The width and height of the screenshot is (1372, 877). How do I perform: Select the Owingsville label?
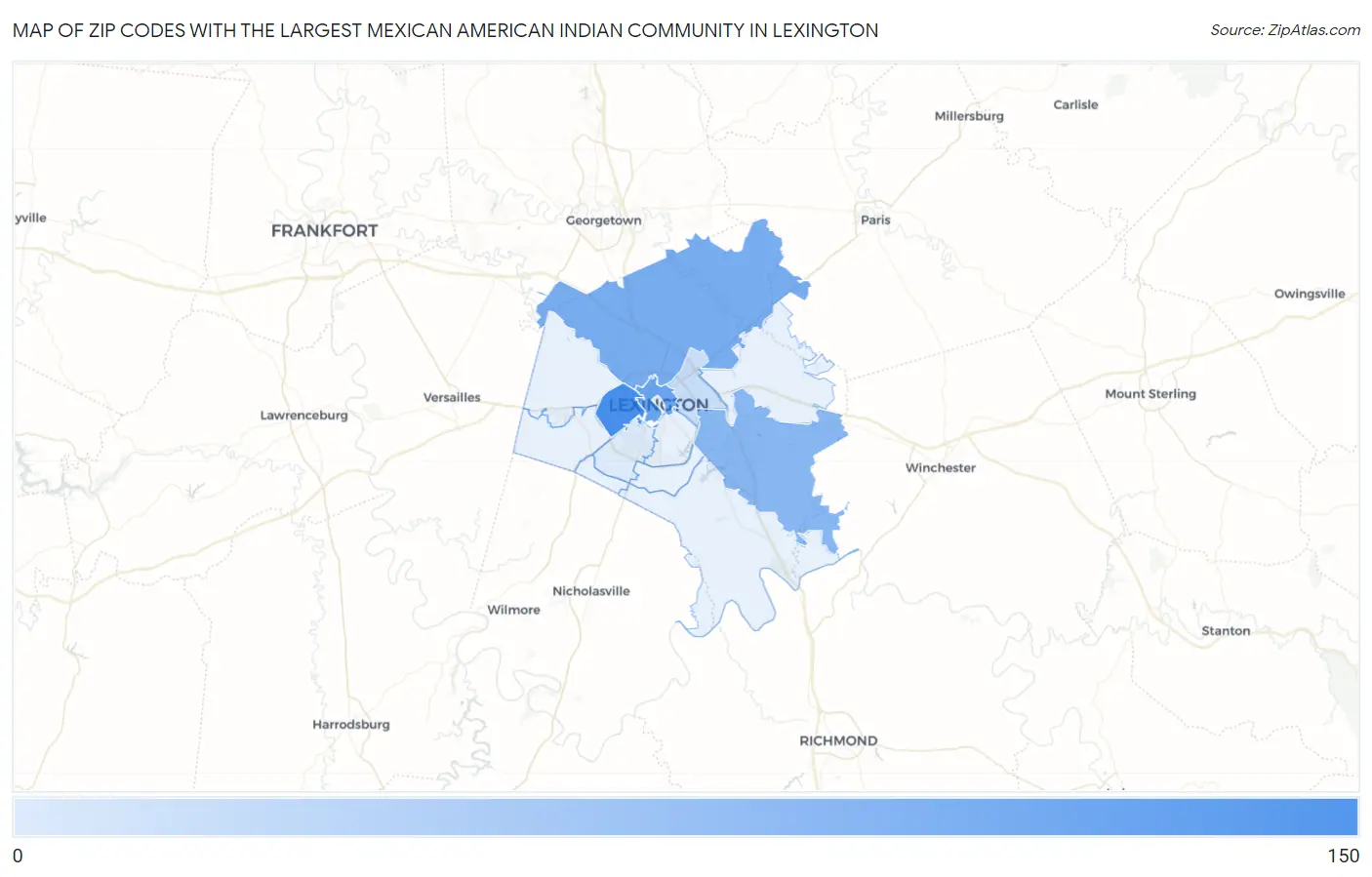(x=1310, y=294)
